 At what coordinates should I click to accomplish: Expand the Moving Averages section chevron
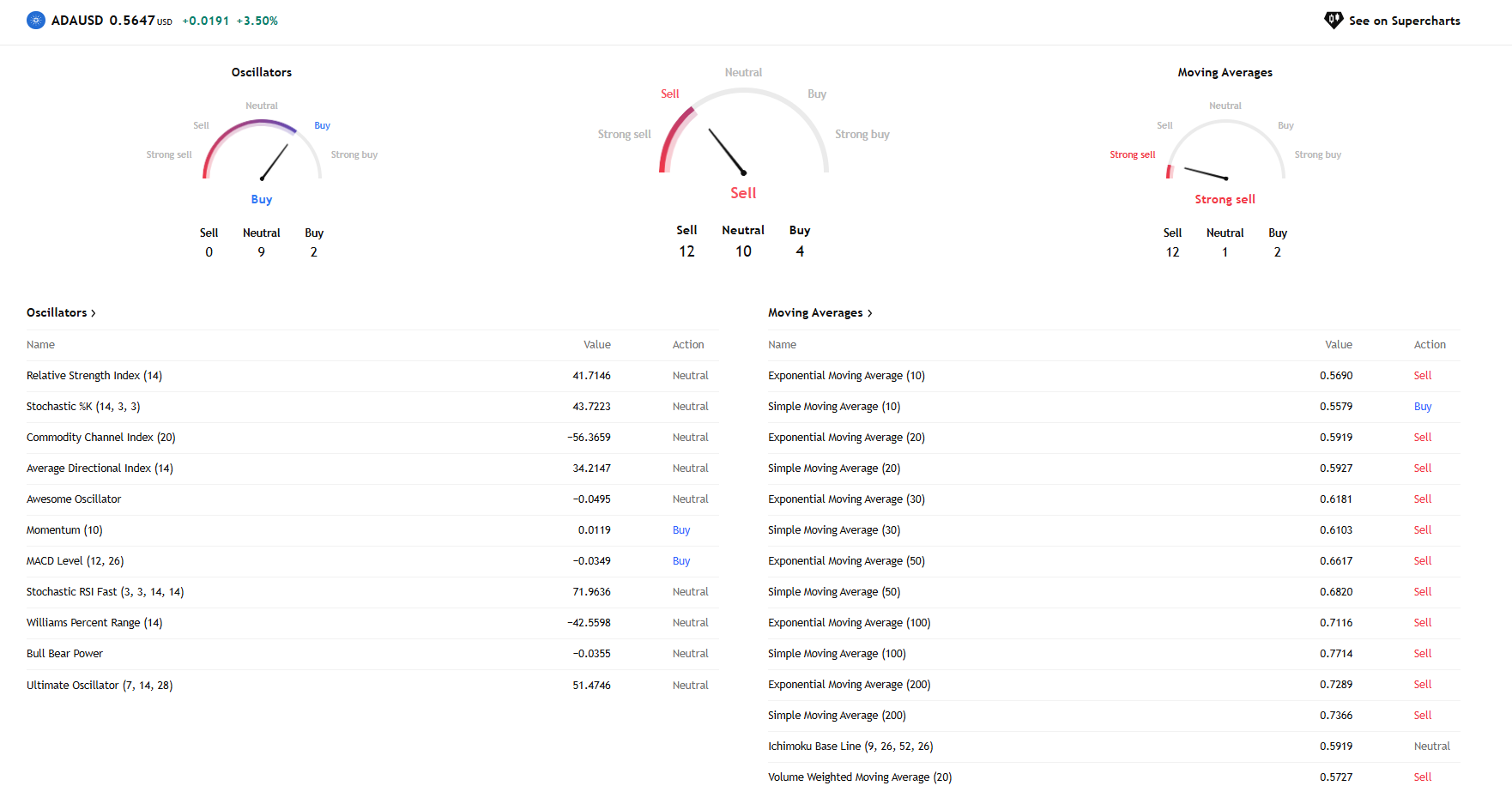click(869, 313)
